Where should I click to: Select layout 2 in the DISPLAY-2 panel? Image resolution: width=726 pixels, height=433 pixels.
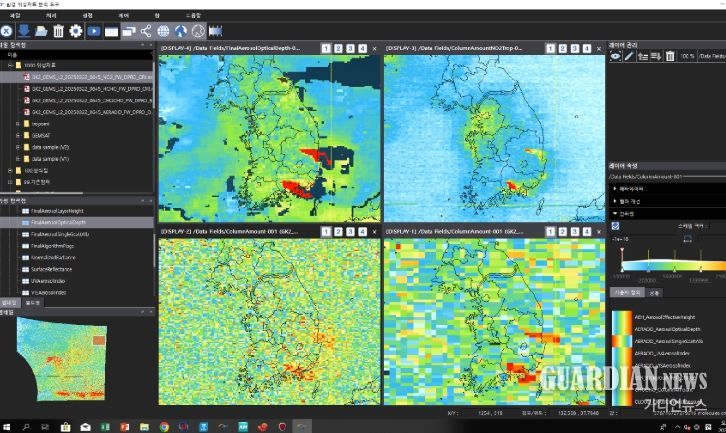tap(338, 232)
